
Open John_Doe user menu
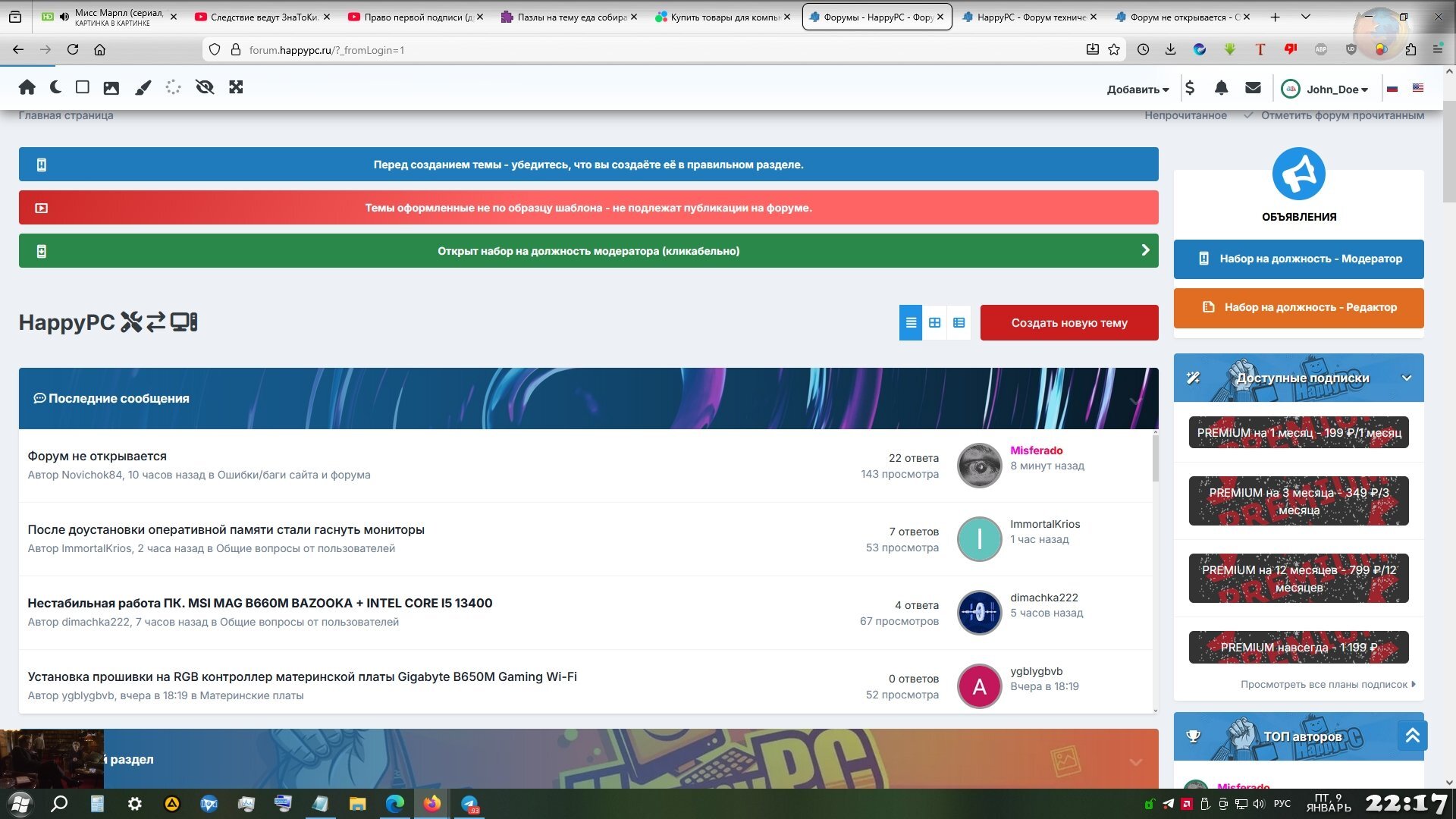click(1335, 89)
